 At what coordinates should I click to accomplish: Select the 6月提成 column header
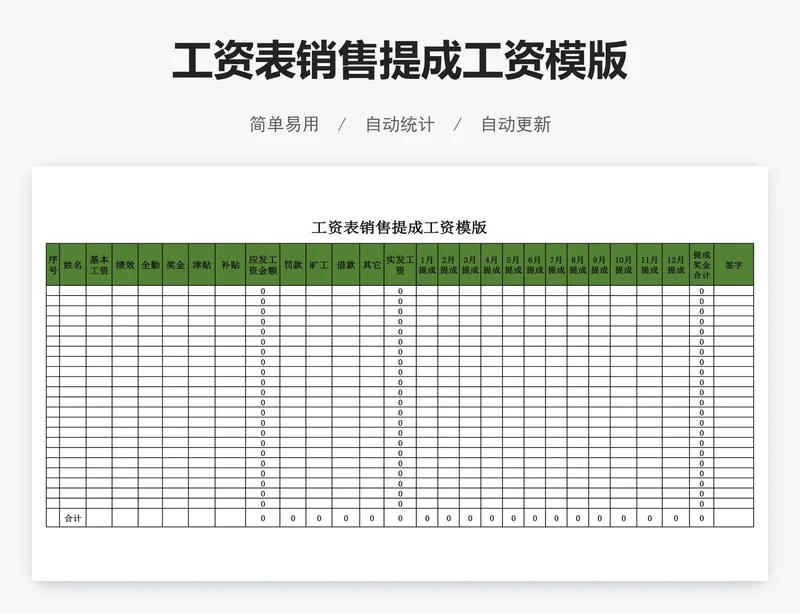point(535,264)
